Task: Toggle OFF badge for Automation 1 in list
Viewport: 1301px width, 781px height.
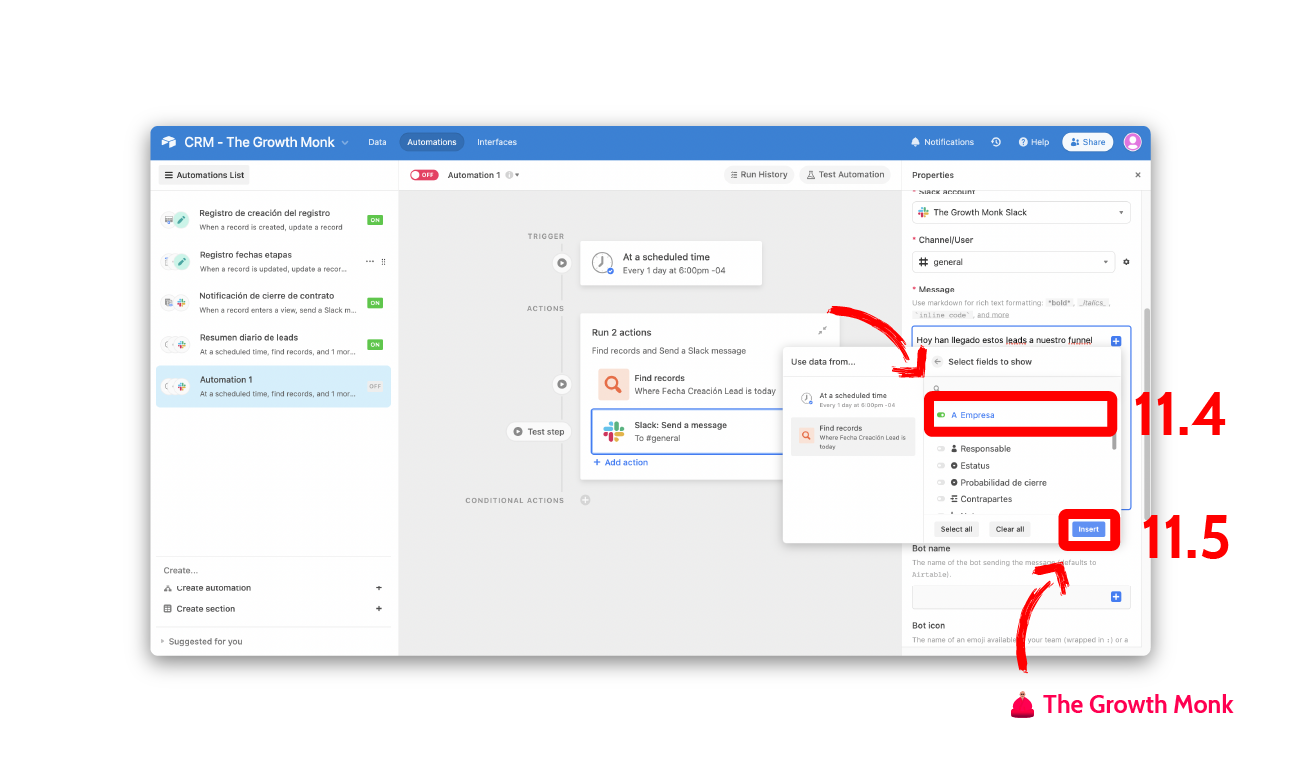Action: pos(375,386)
